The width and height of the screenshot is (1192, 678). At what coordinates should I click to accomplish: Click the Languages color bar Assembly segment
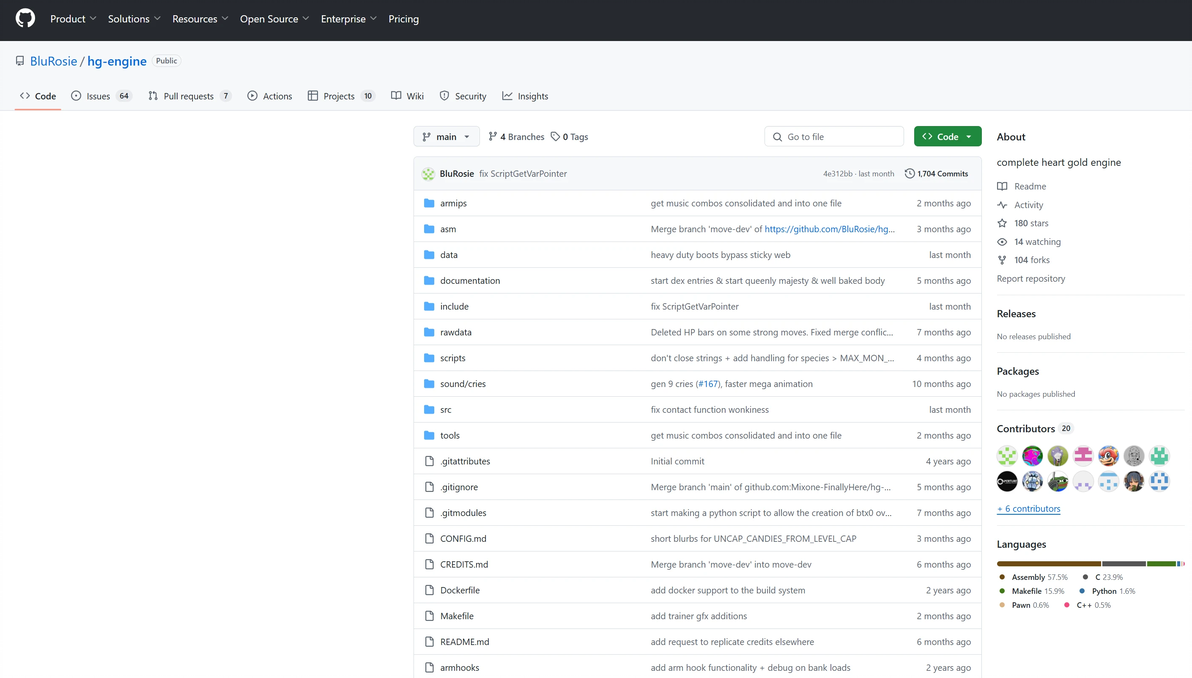tap(1048, 564)
